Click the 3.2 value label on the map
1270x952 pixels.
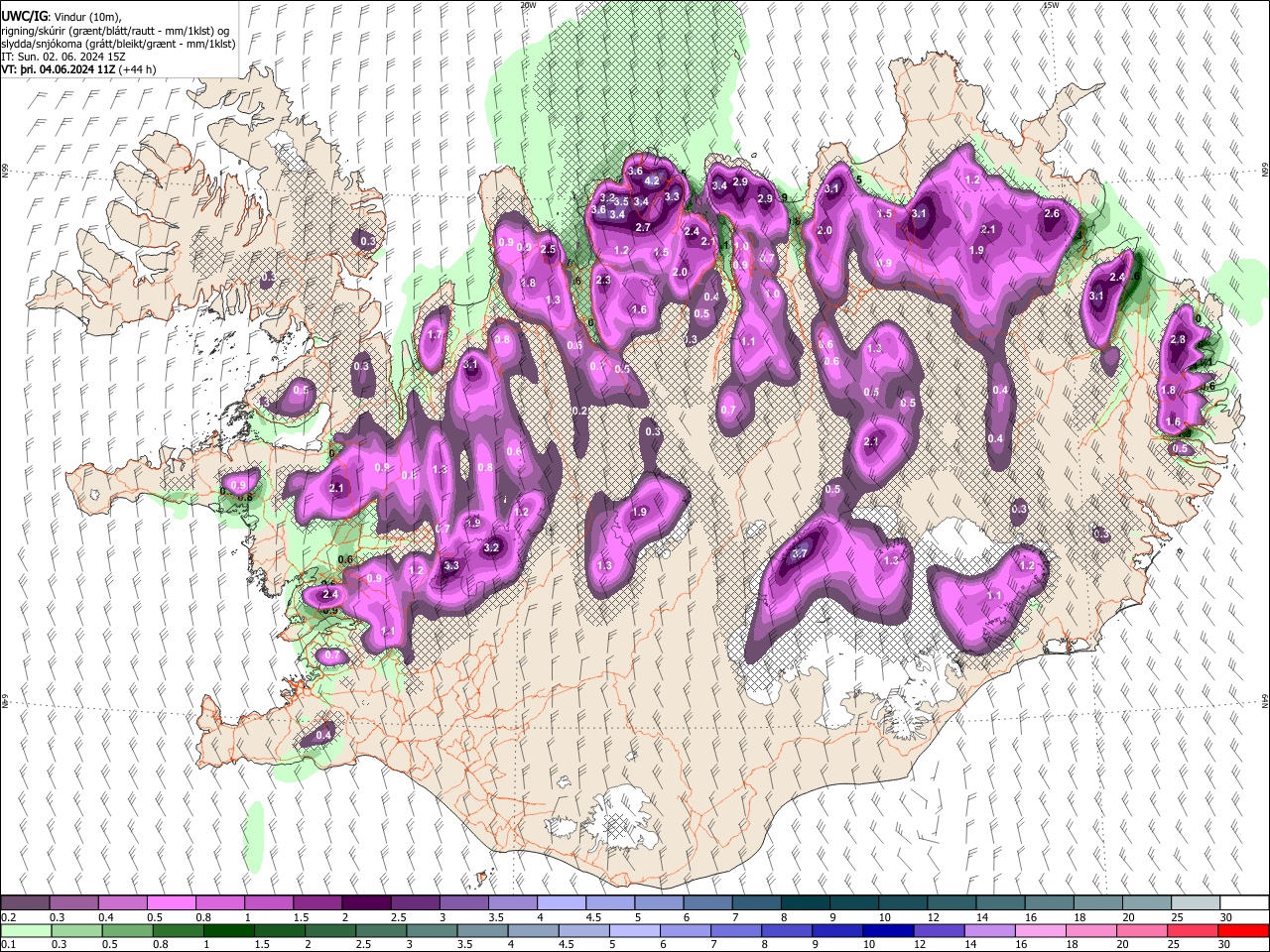point(491,547)
